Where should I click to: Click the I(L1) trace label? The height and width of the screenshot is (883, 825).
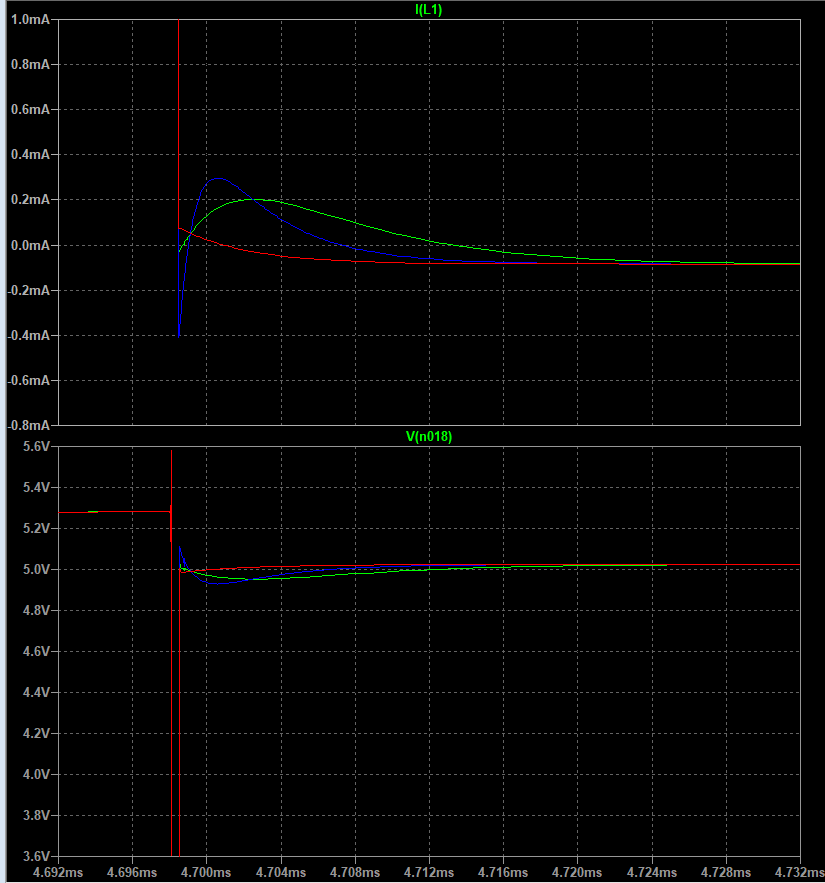tap(429, 10)
